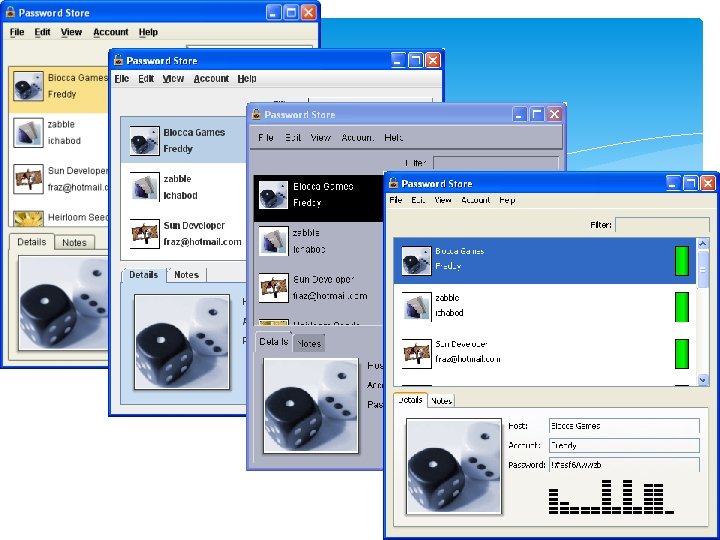Select Sun Developer icon in second light-blue window
Screen dimensions: 720x540
click(145, 234)
